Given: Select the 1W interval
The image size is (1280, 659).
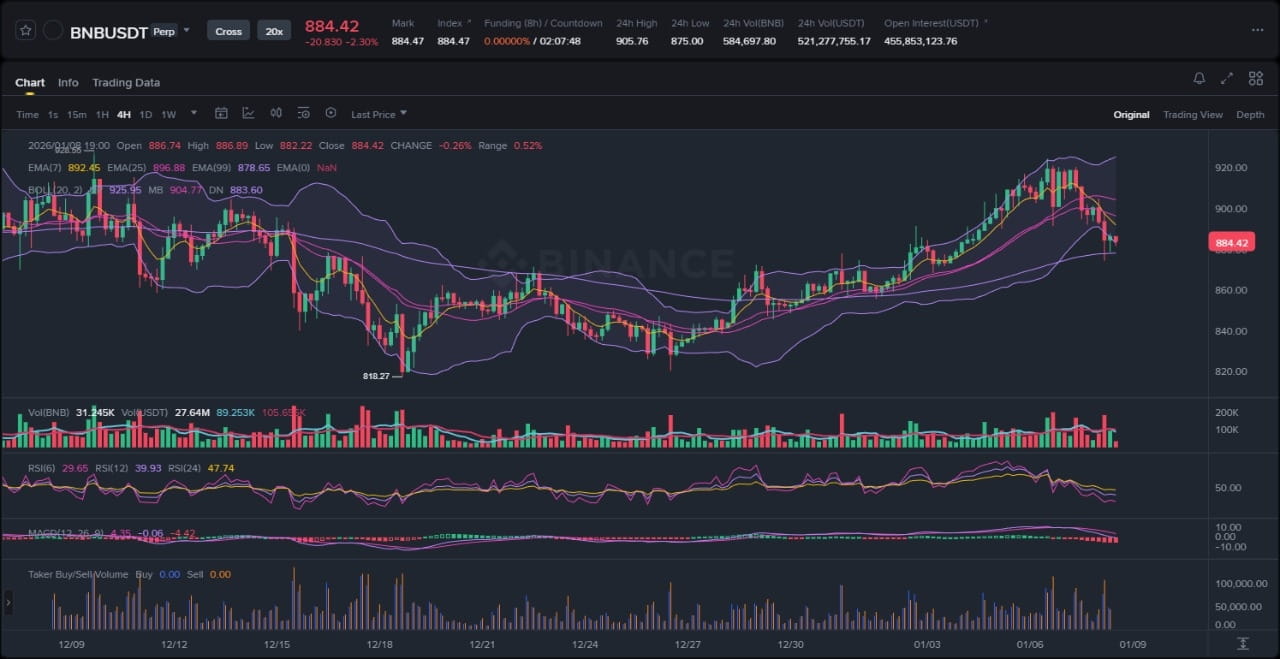Looking at the screenshot, I should [x=168, y=114].
